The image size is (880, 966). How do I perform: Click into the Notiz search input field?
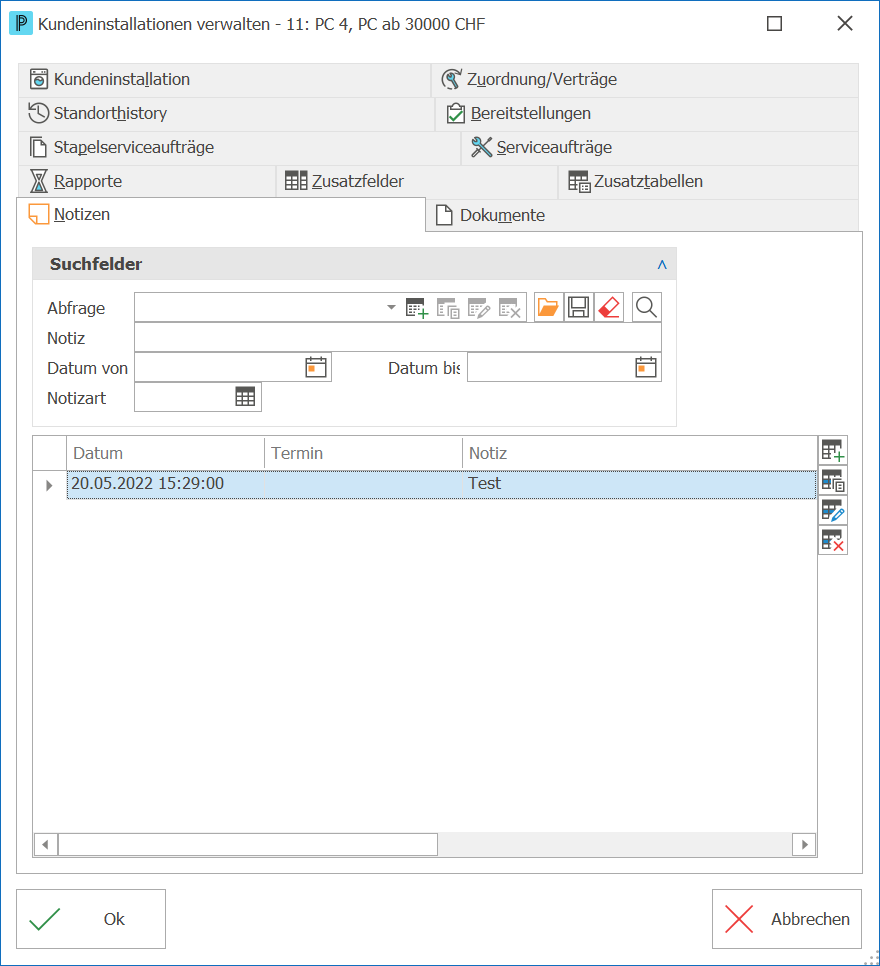tap(398, 337)
